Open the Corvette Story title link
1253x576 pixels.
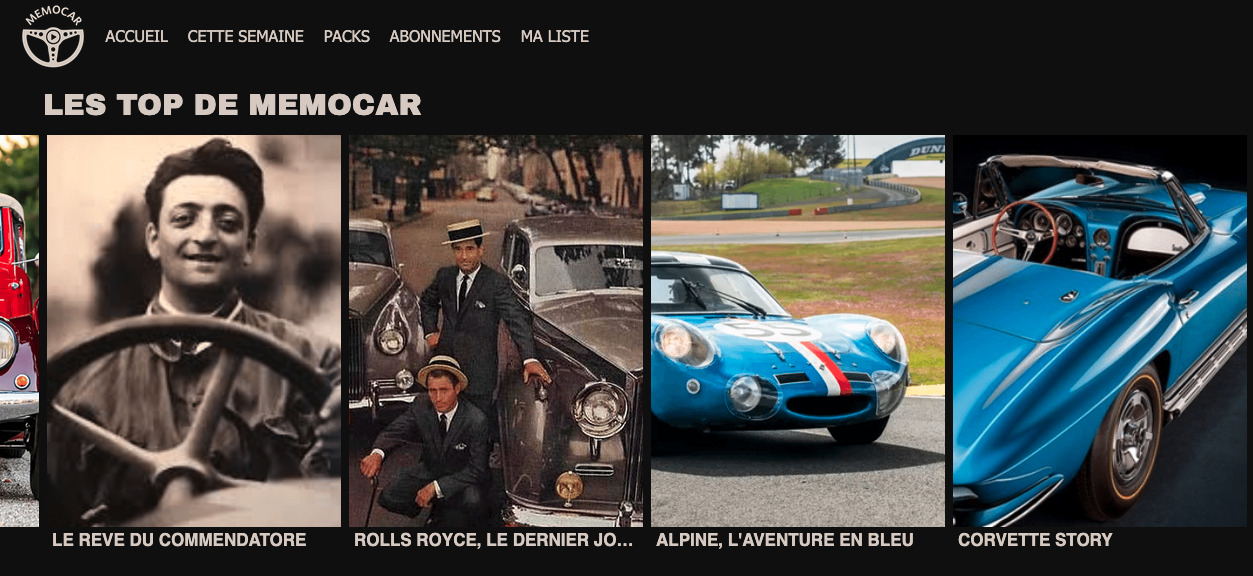pyautogui.click(x=1035, y=540)
